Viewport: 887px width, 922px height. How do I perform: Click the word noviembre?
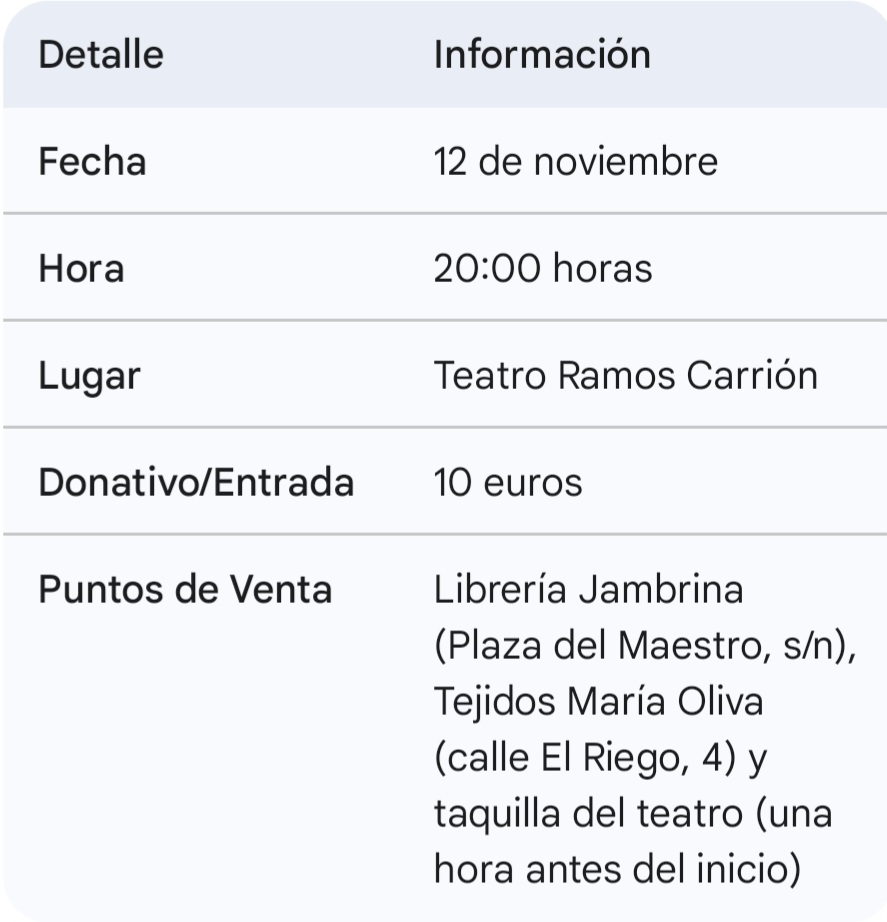coord(625,162)
